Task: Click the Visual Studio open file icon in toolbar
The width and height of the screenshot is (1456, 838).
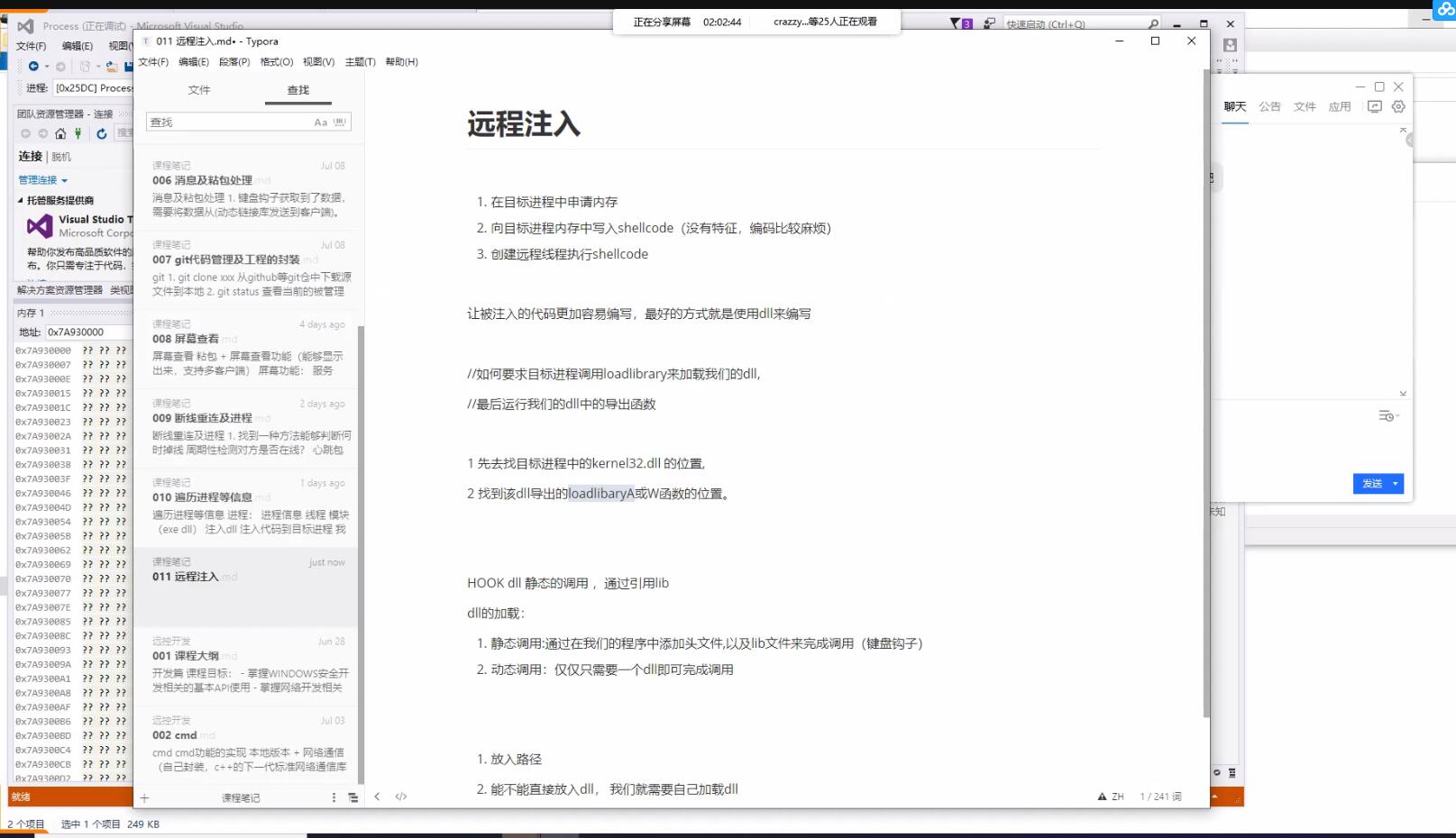Action: click(112, 67)
